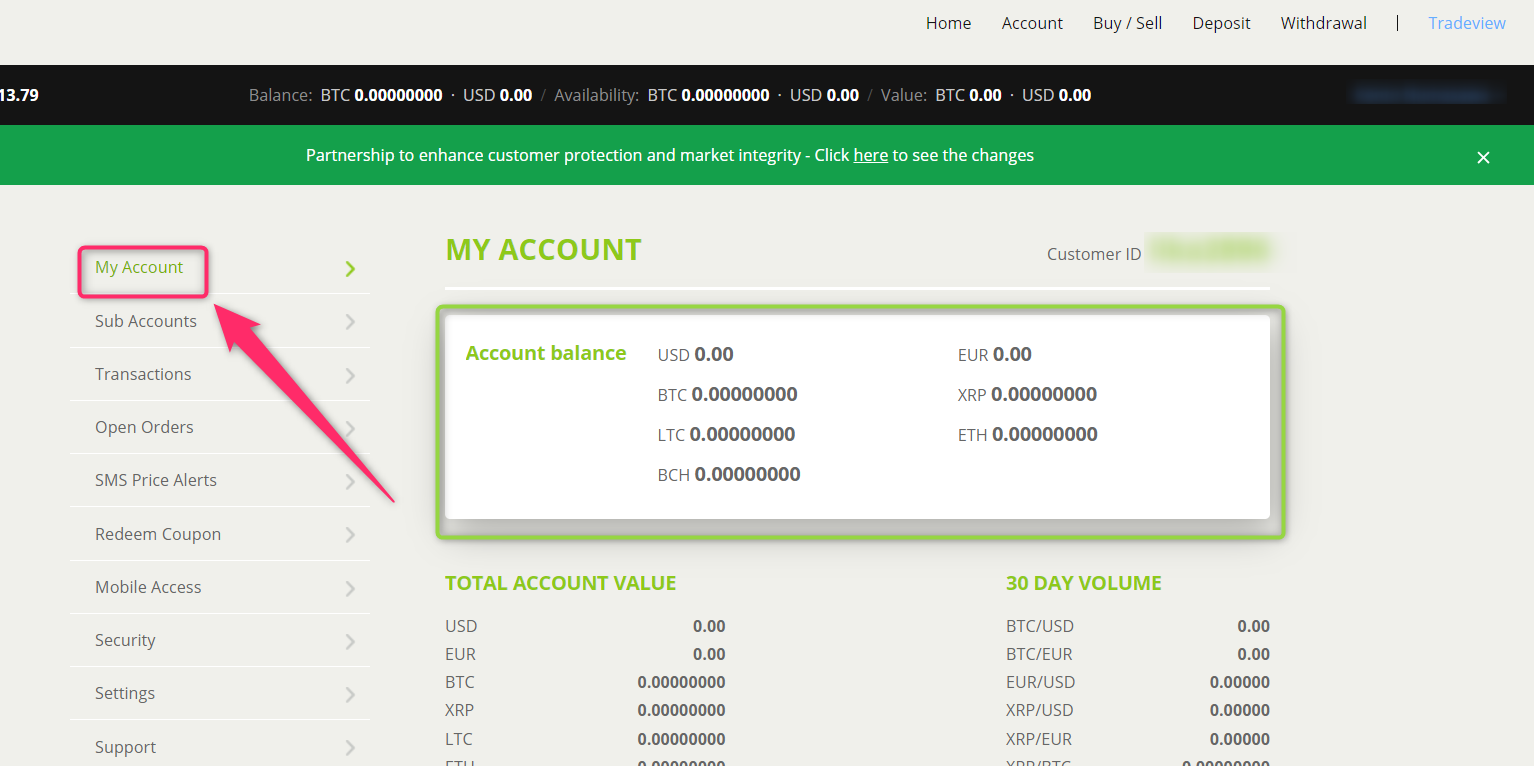
Task: Click the chevron next to My Account
Action: pyautogui.click(x=350, y=268)
